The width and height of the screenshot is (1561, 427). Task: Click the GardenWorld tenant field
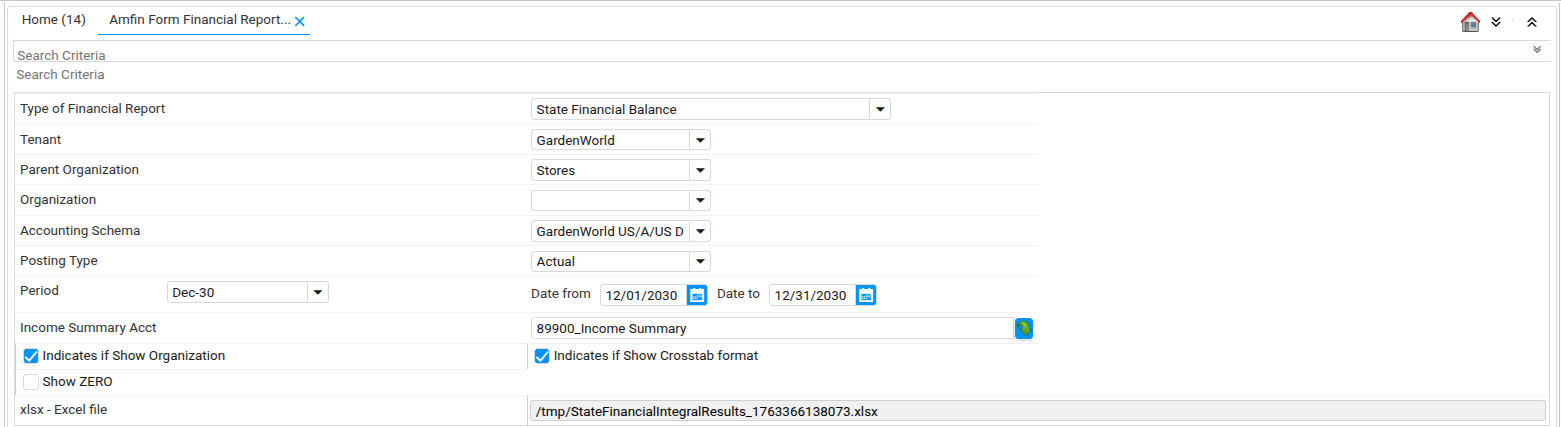pos(610,140)
